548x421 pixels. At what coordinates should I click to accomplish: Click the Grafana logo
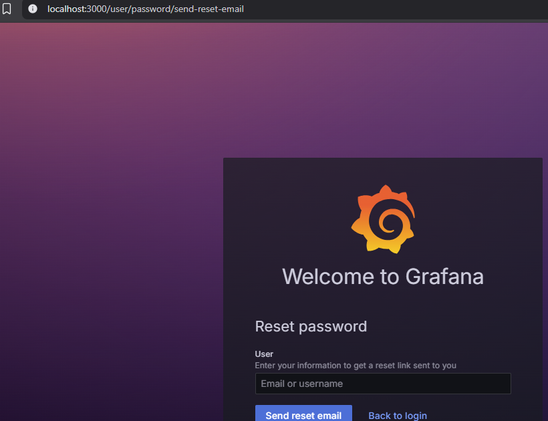[383, 219]
